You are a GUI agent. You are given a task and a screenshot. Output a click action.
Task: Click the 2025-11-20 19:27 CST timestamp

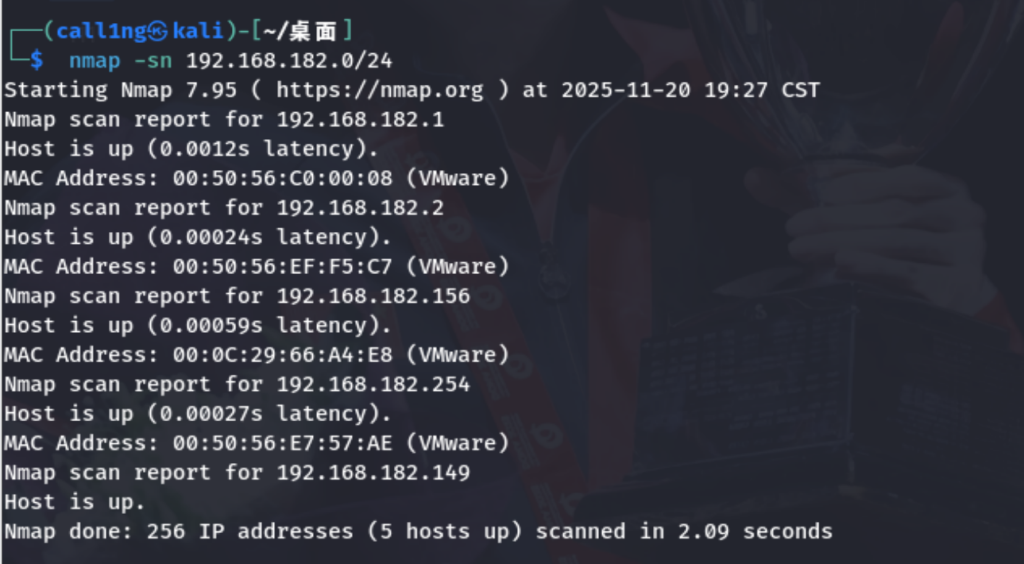click(x=690, y=90)
